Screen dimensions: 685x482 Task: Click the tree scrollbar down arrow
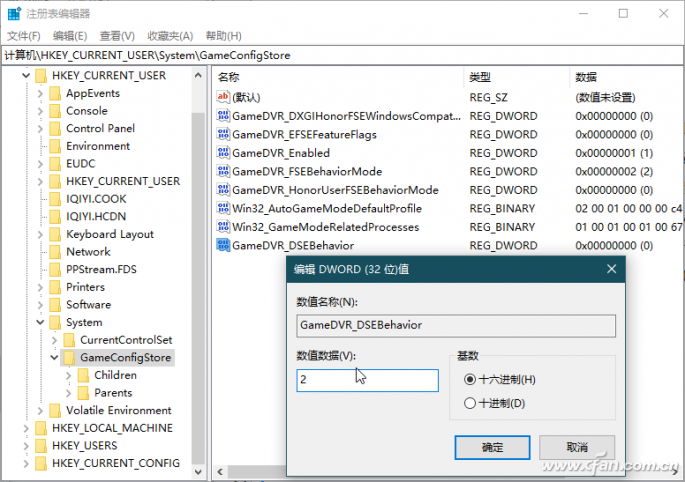pyautogui.click(x=198, y=472)
